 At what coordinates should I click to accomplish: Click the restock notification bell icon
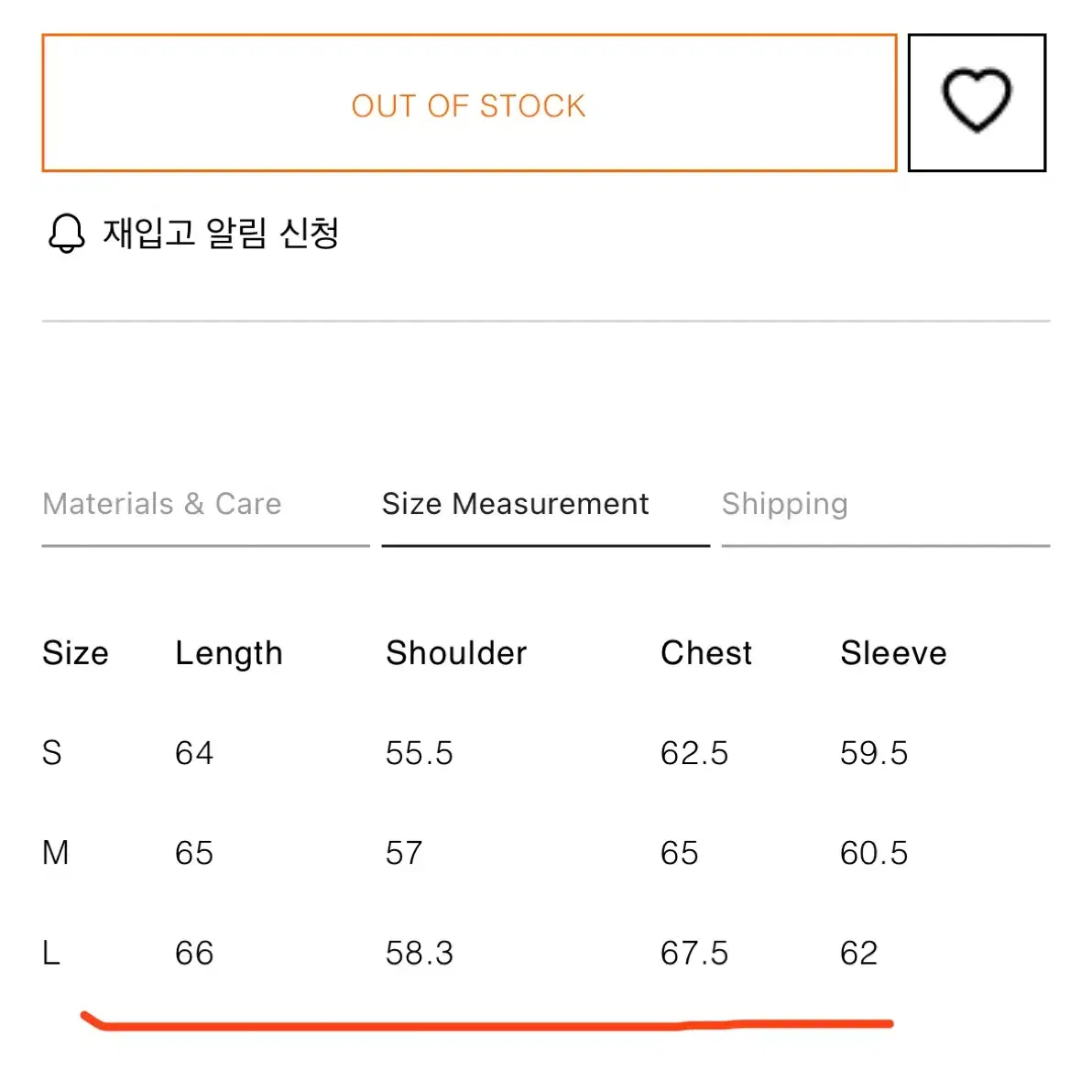coord(66,234)
